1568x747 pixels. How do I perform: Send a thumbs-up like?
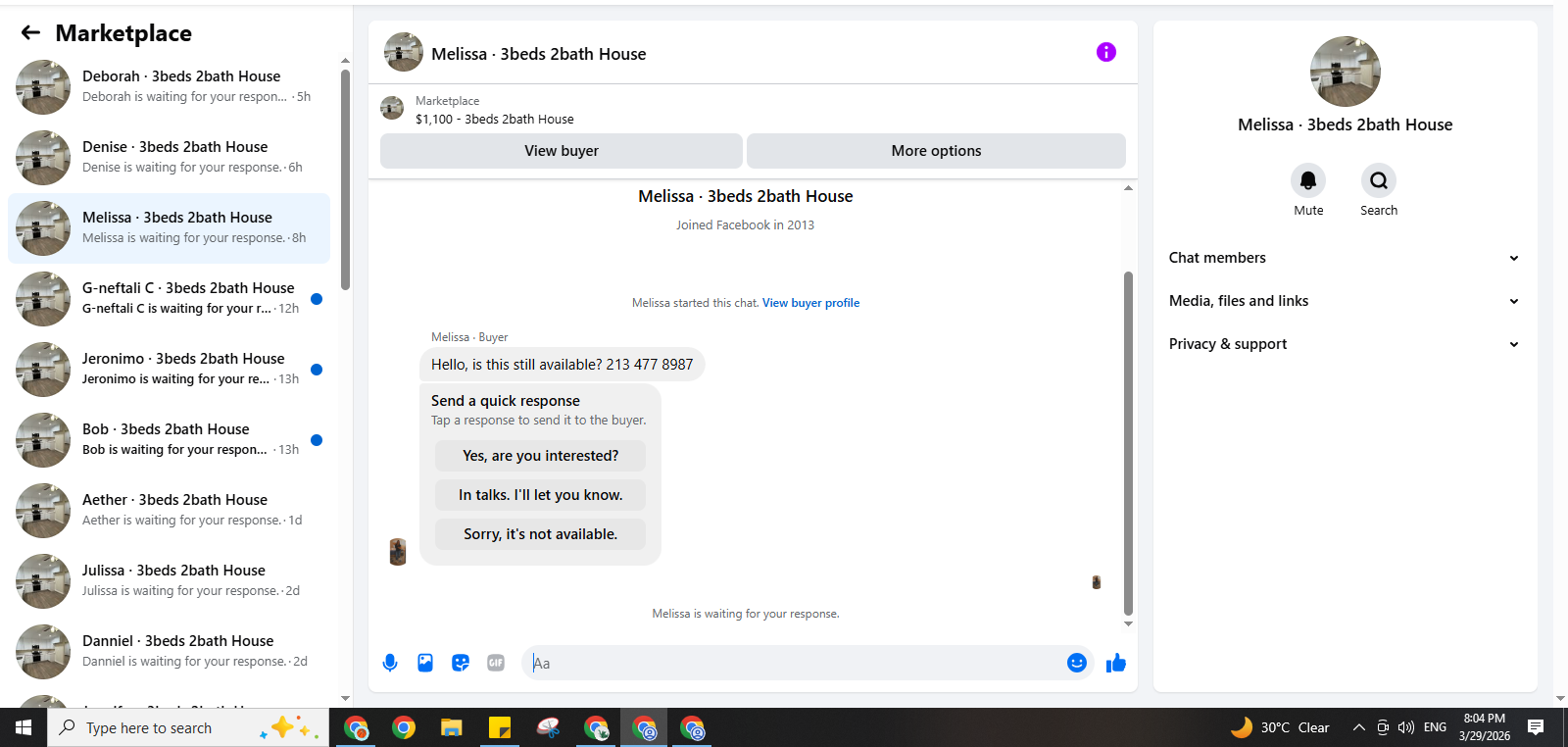pyautogui.click(x=1116, y=663)
